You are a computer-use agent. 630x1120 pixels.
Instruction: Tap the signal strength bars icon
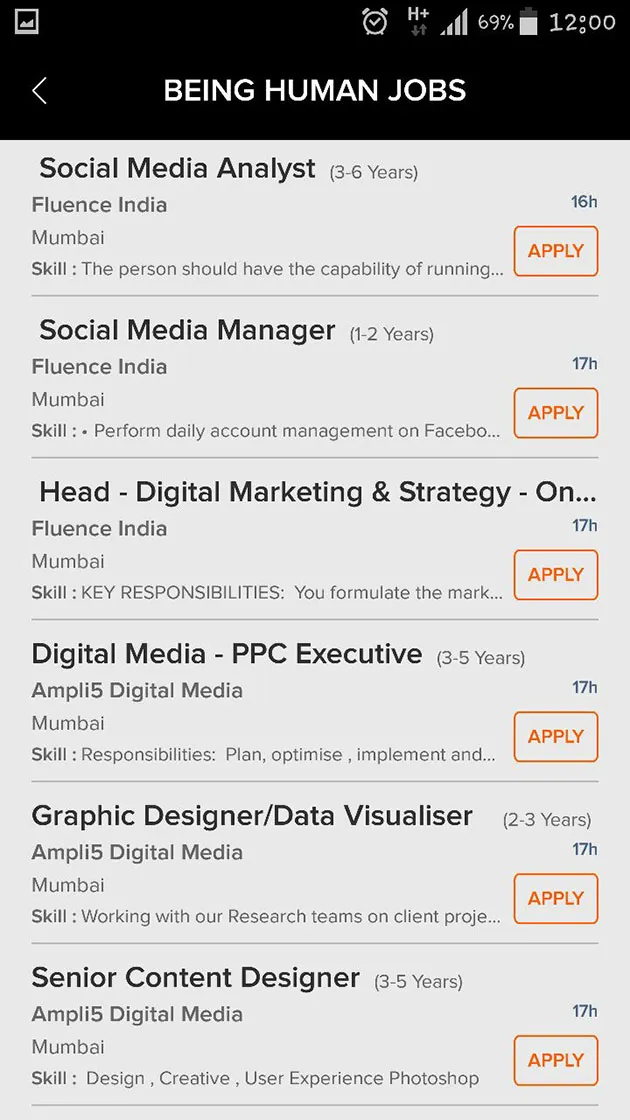[454, 23]
